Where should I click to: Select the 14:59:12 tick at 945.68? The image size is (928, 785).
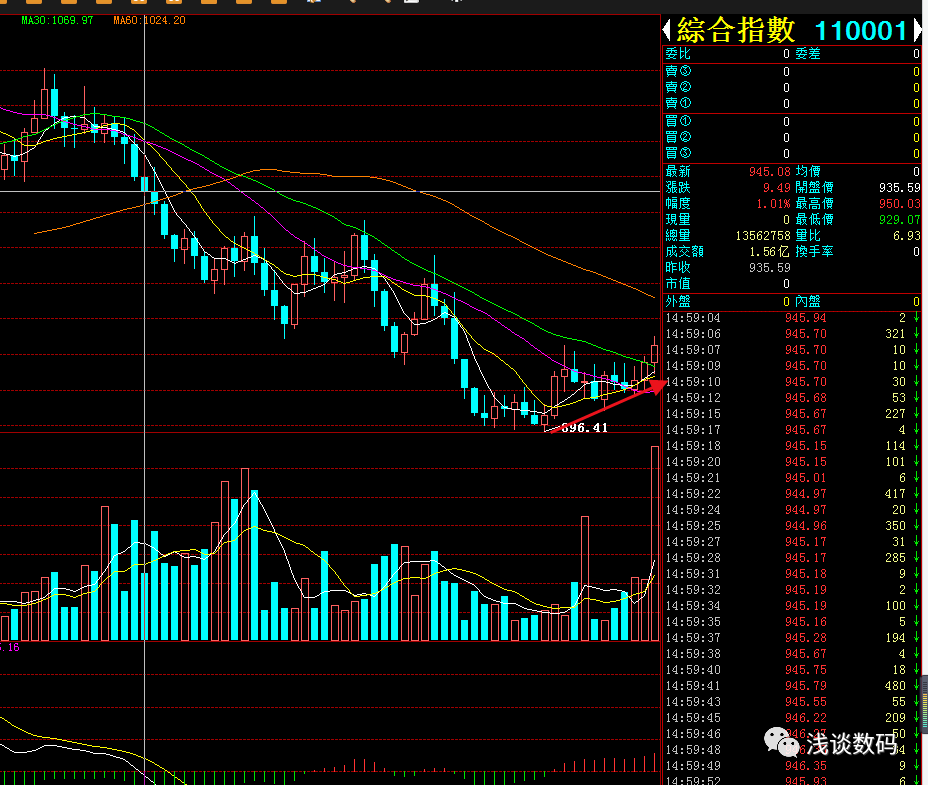[x=792, y=398]
